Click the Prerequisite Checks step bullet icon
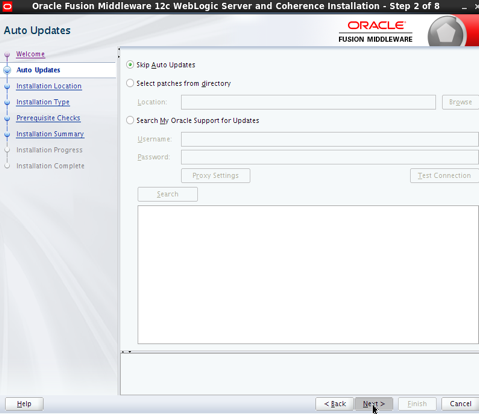 [7, 118]
